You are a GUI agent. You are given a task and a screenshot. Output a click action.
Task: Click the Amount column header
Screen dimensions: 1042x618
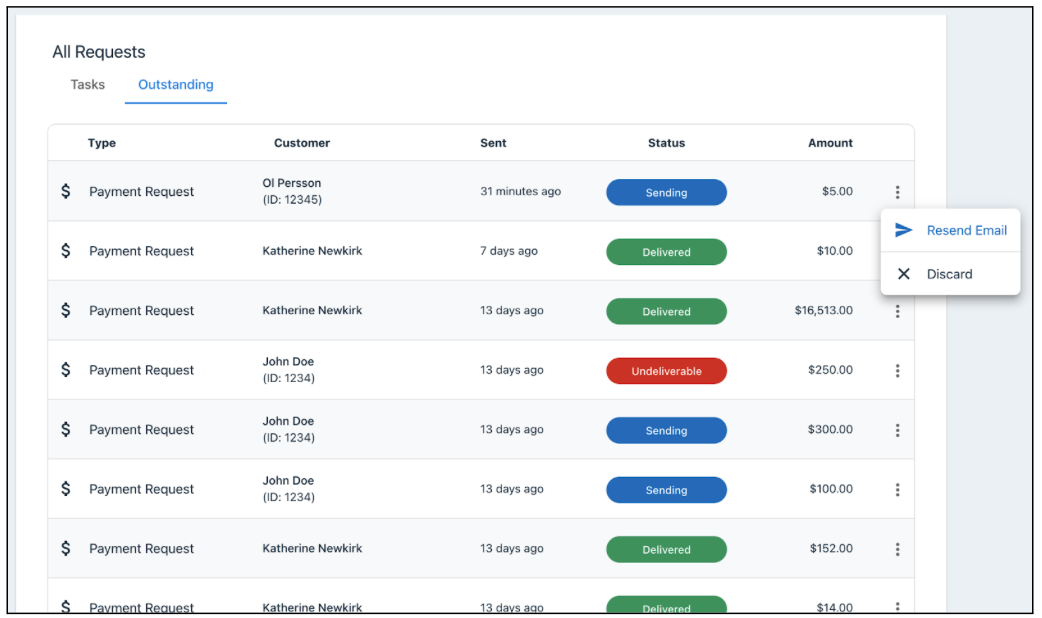830,143
